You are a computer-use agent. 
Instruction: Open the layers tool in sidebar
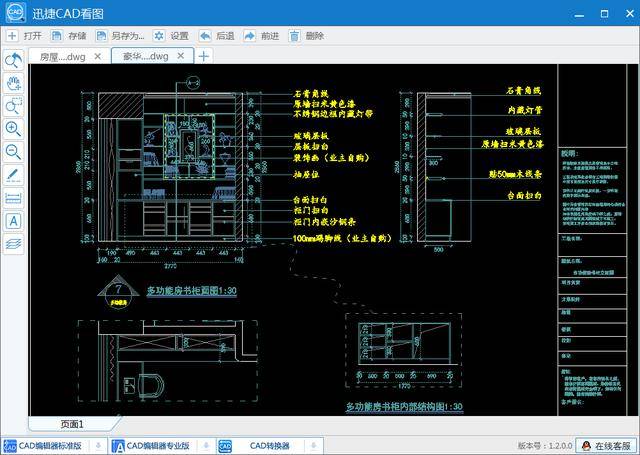13,244
